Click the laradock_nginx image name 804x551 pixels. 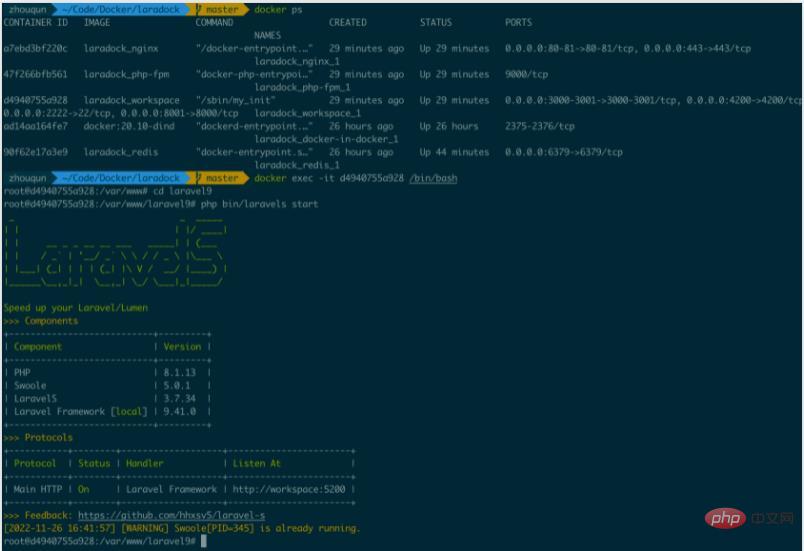[121, 49]
